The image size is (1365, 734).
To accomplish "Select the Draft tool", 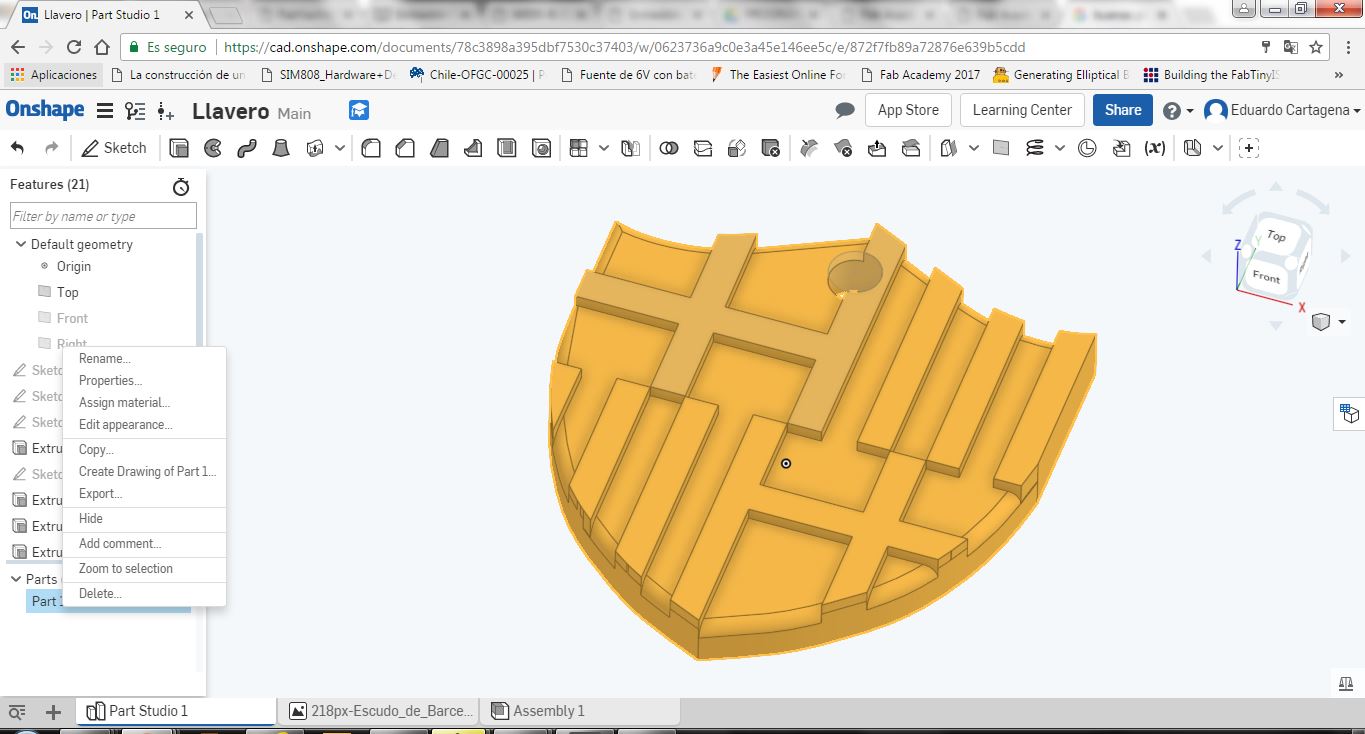I will [x=439, y=148].
